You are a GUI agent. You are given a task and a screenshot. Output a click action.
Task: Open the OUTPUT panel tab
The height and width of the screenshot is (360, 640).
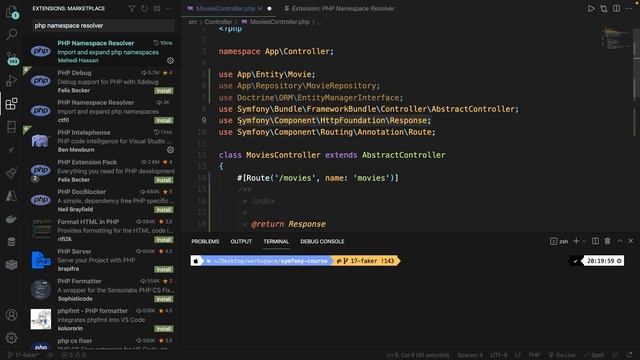(241, 242)
